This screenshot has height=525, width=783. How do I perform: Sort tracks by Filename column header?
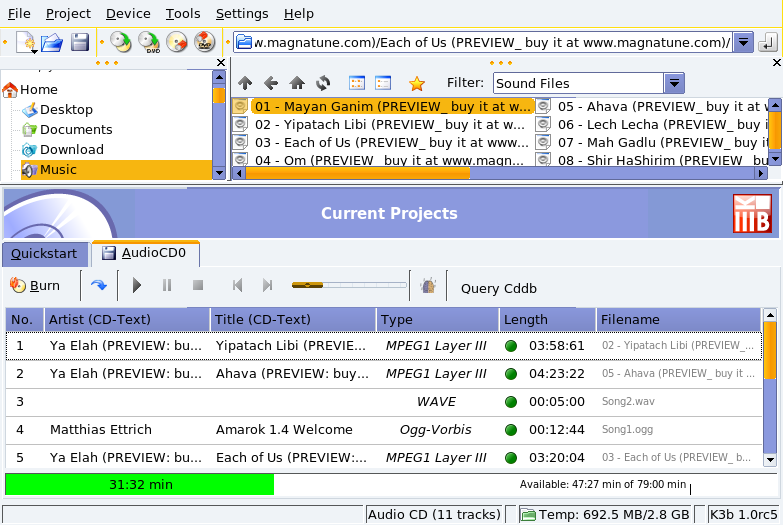pyautogui.click(x=679, y=320)
